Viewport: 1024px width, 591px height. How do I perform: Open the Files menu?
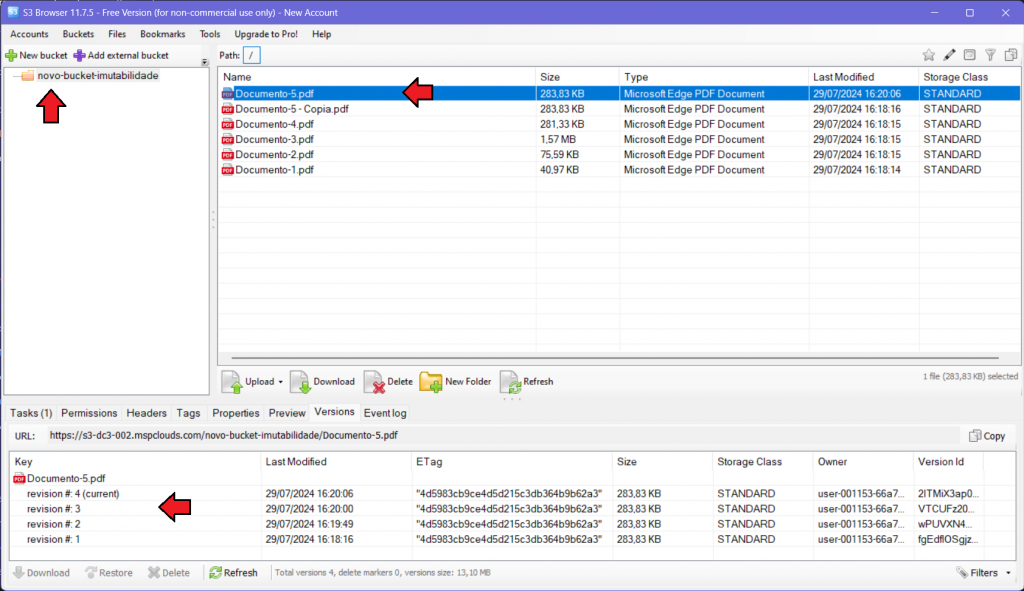tap(117, 34)
